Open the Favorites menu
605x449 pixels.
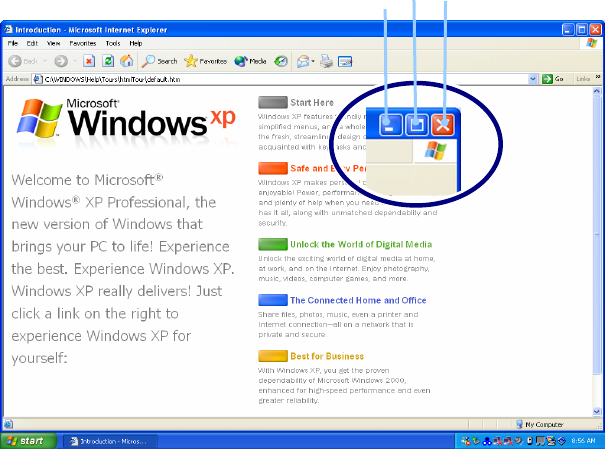83,43
